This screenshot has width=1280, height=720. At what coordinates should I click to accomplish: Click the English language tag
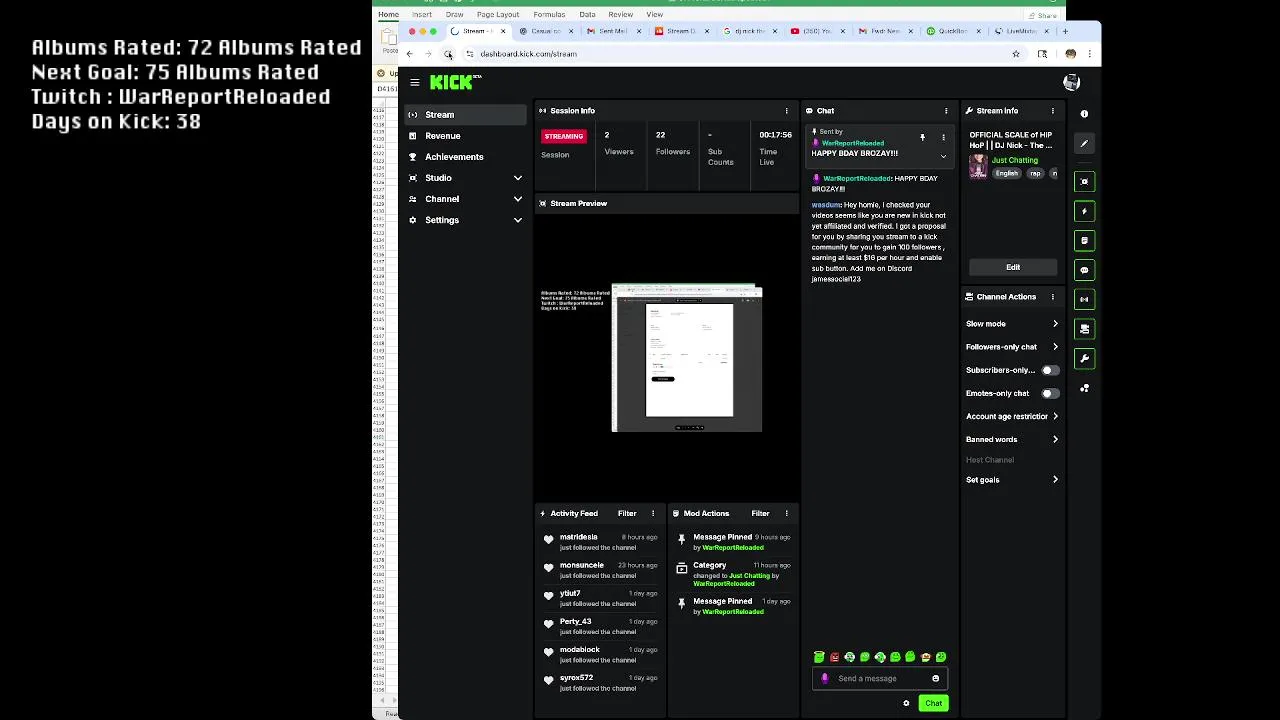pyautogui.click(x=1006, y=174)
